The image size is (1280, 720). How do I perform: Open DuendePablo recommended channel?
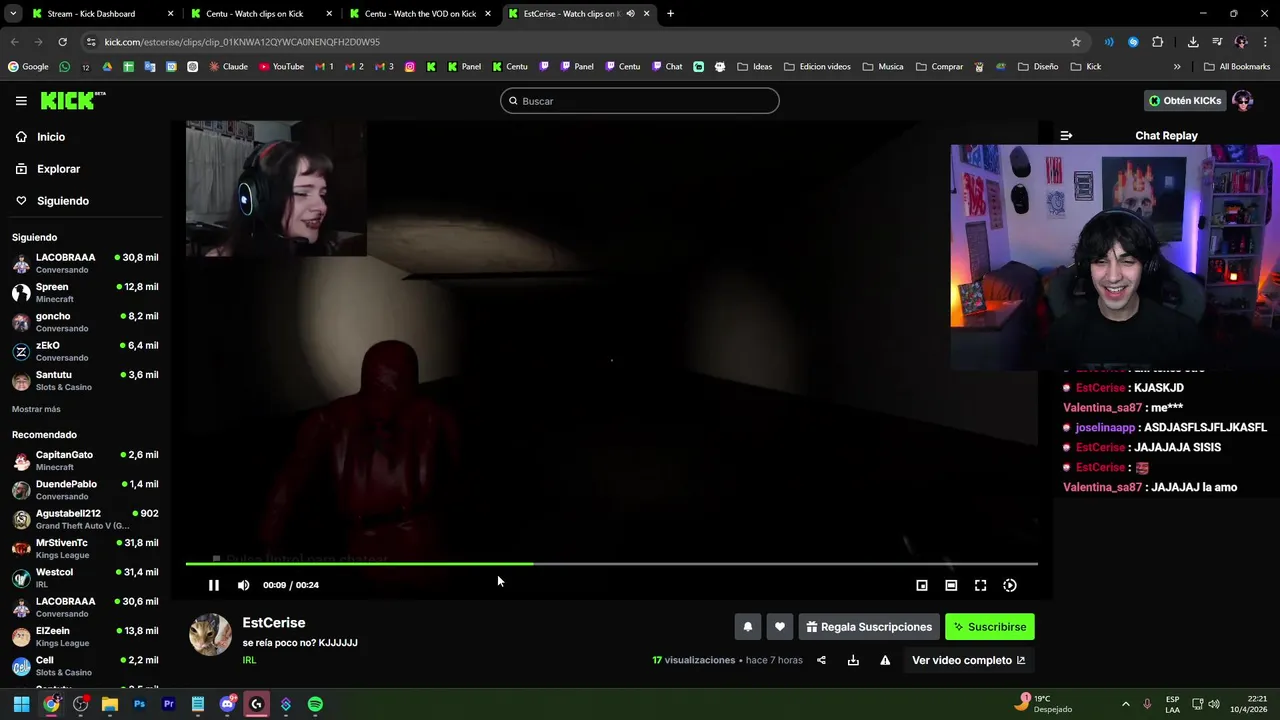85,490
